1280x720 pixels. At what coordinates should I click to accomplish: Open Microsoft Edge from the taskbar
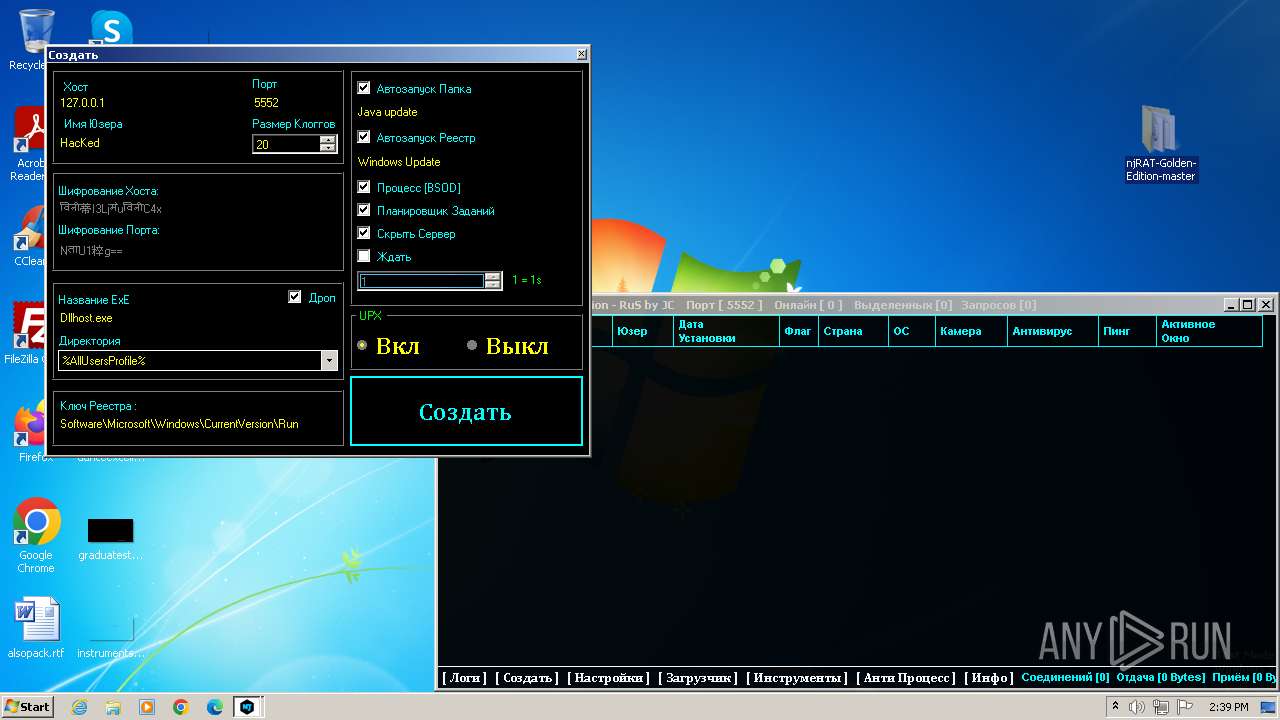click(x=215, y=707)
